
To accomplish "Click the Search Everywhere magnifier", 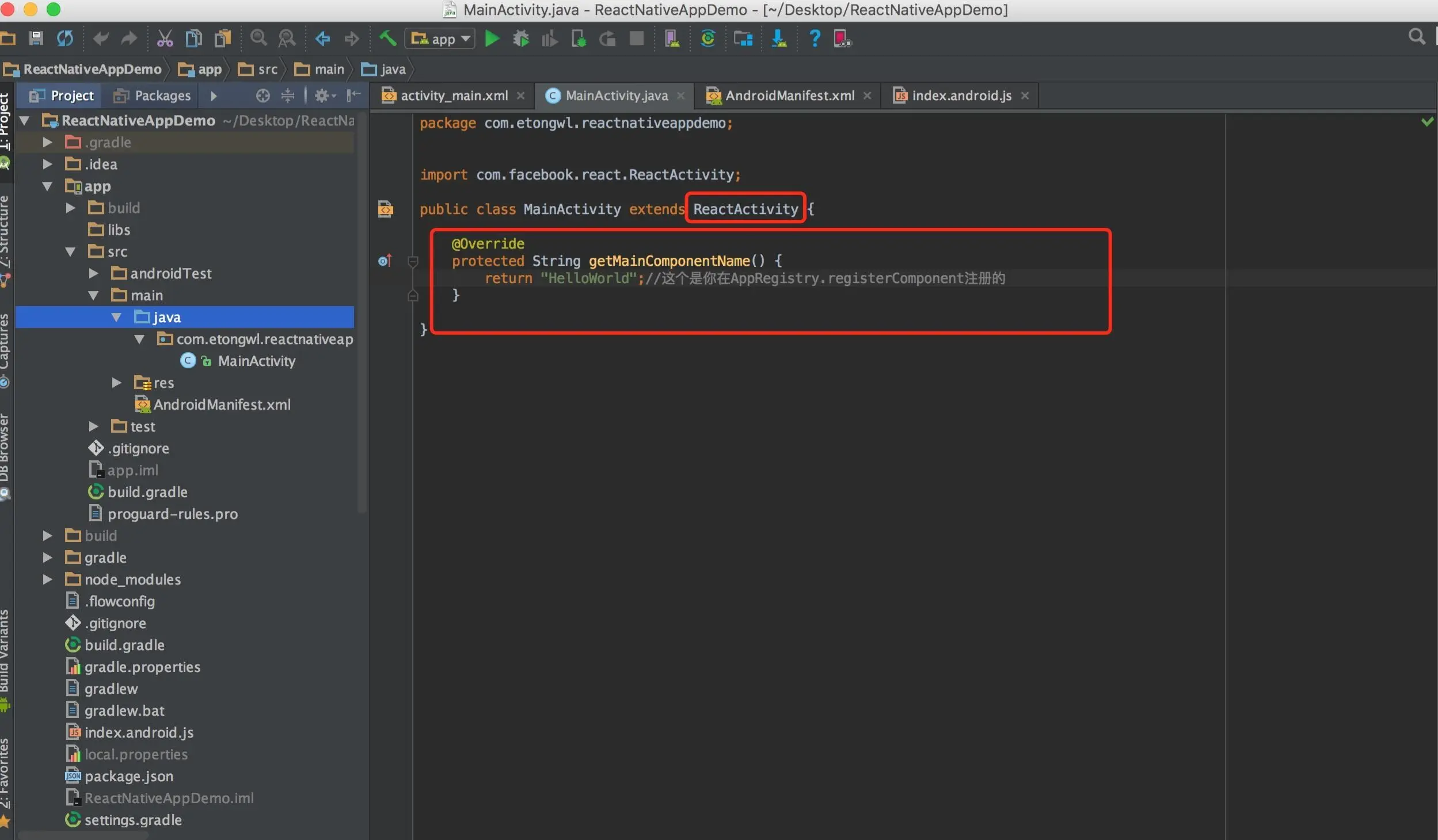I will tap(1417, 37).
